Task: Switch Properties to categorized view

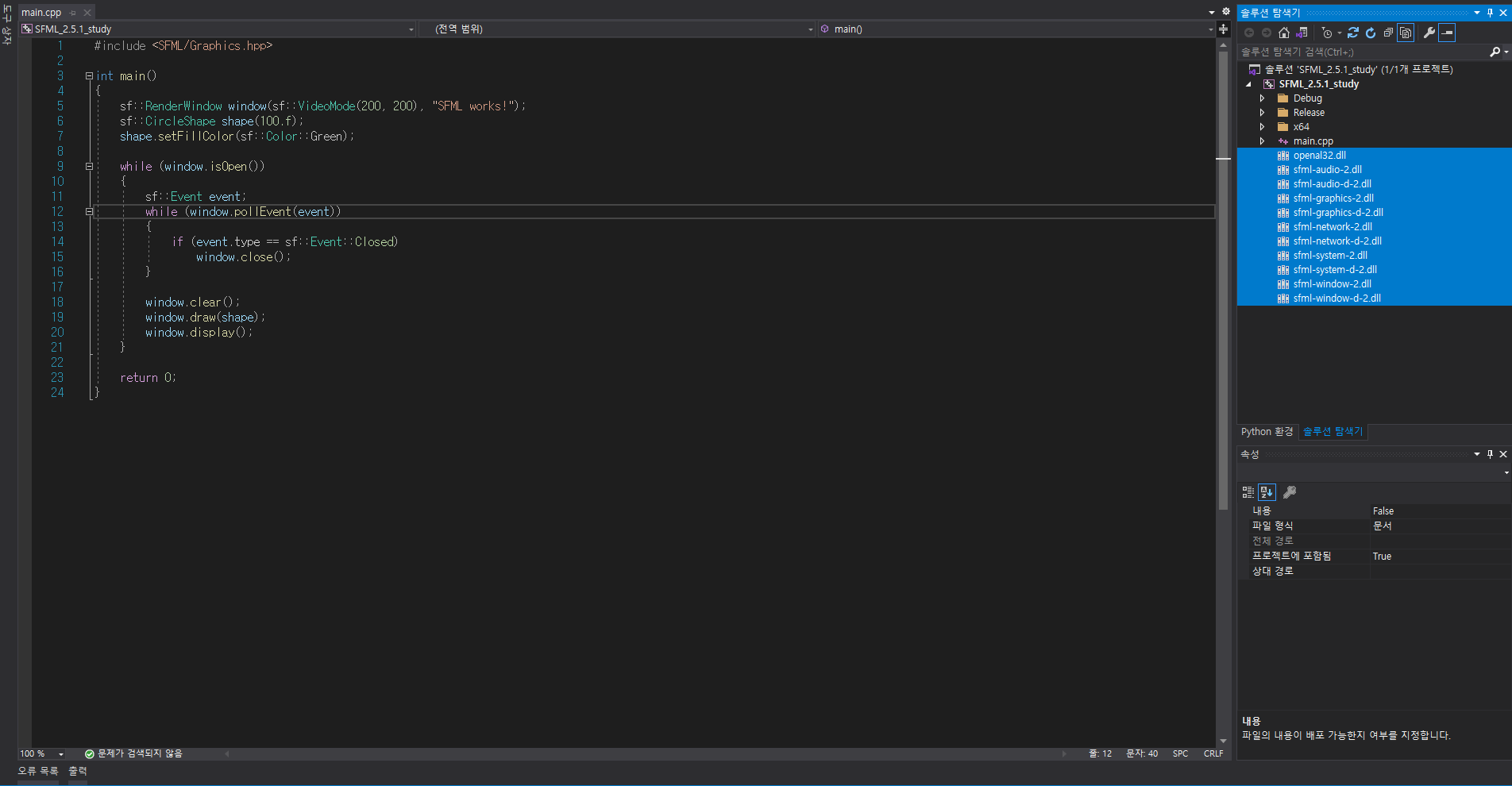Action: click(x=1248, y=492)
